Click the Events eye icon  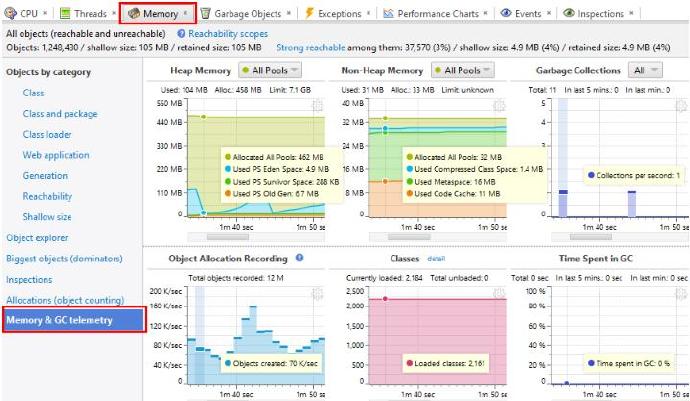pyautogui.click(x=506, y=13)
